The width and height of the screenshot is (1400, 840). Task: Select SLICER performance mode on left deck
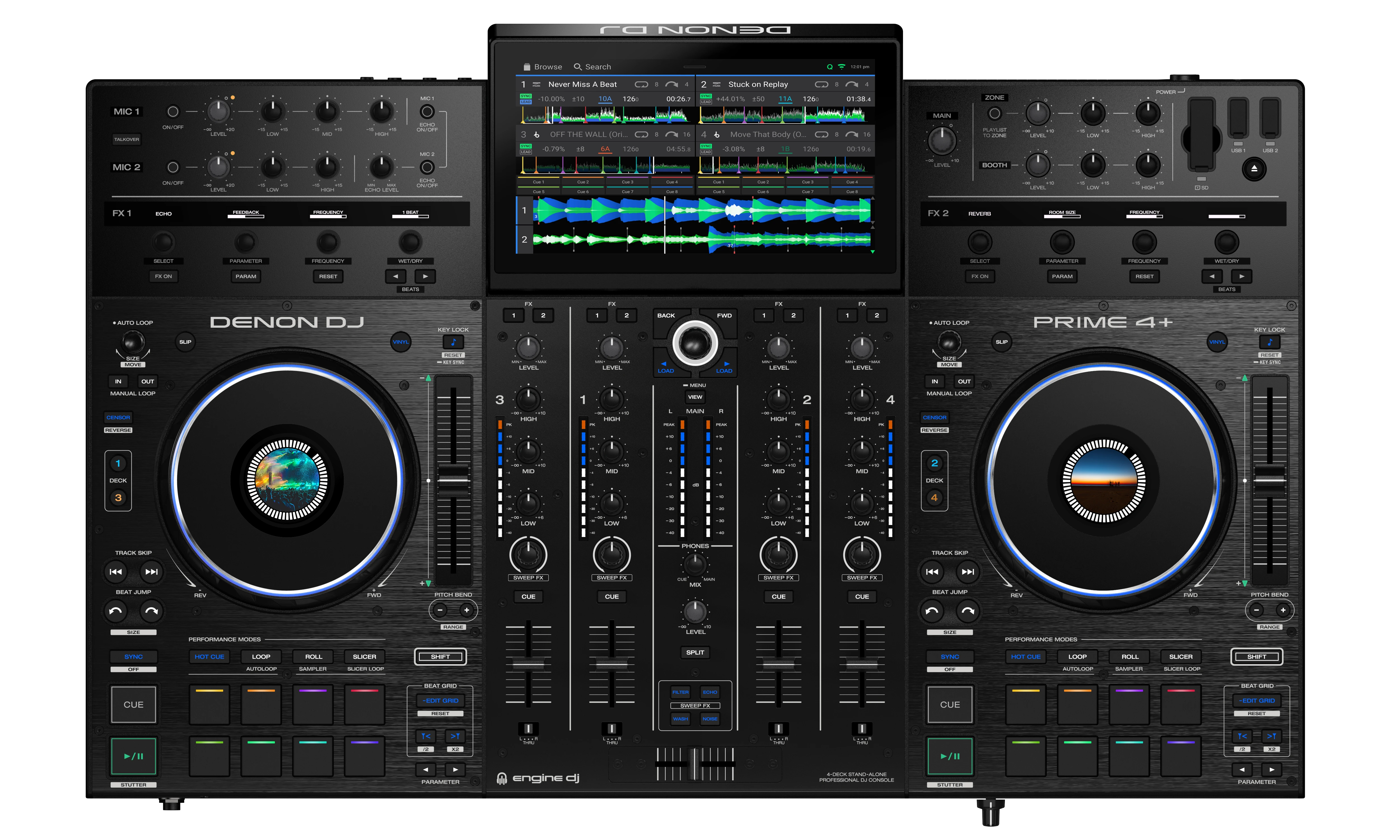[364, 657]
